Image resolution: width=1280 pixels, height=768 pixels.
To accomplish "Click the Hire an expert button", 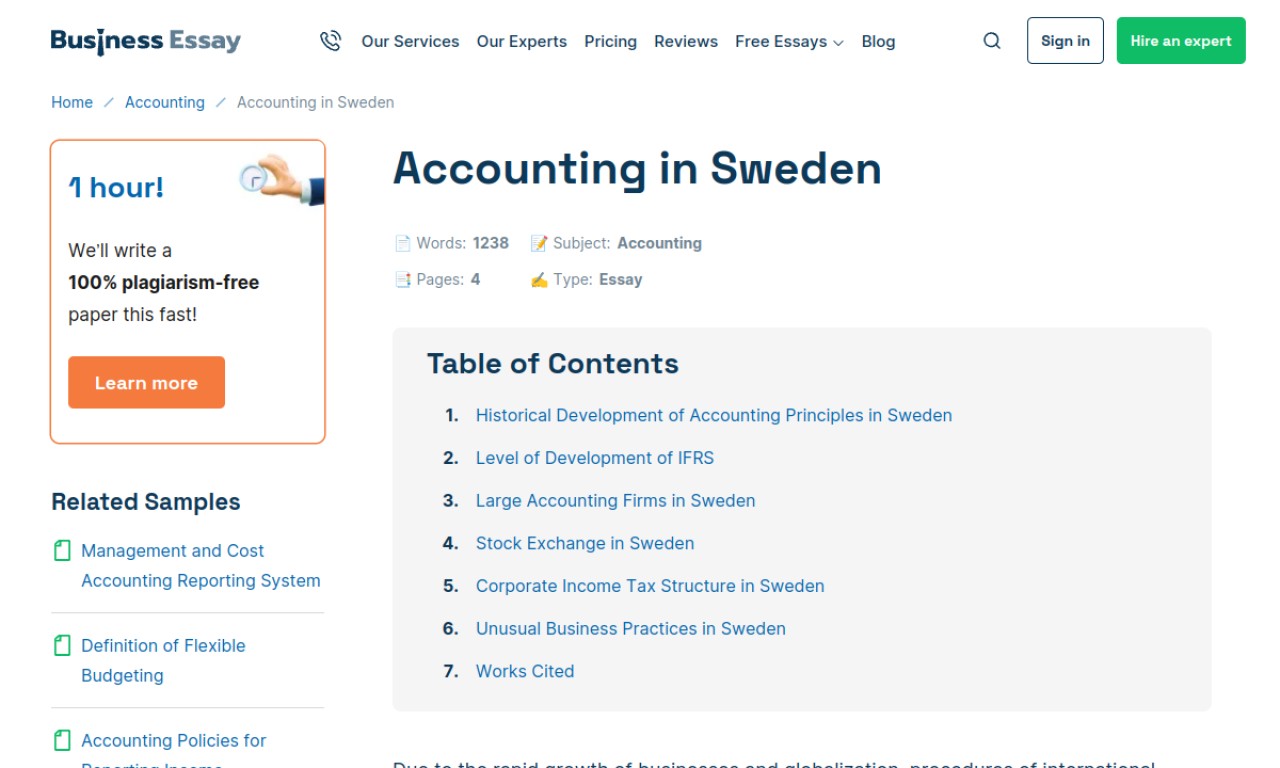I will 1181,40.
